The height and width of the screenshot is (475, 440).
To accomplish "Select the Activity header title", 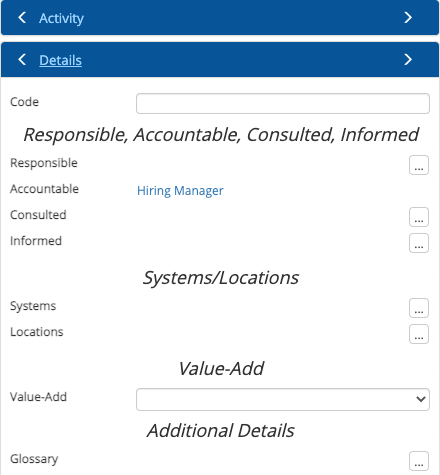I will point(61,18).
